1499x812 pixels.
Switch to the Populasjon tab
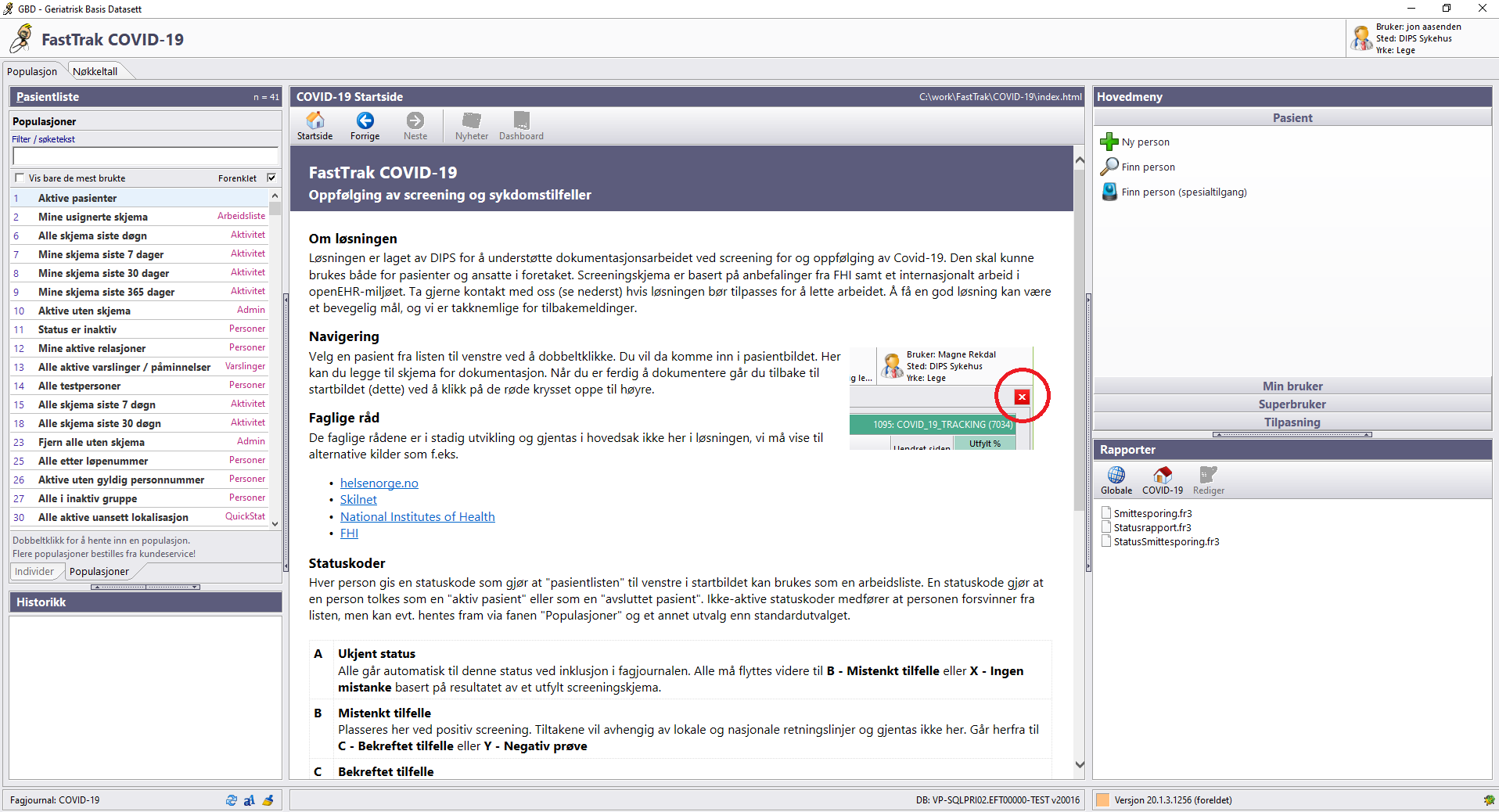pos(32,71)
